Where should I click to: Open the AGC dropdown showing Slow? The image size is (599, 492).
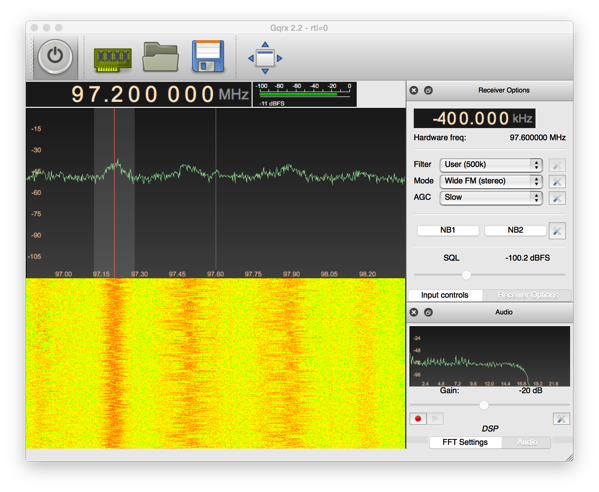tap(491, 197)
